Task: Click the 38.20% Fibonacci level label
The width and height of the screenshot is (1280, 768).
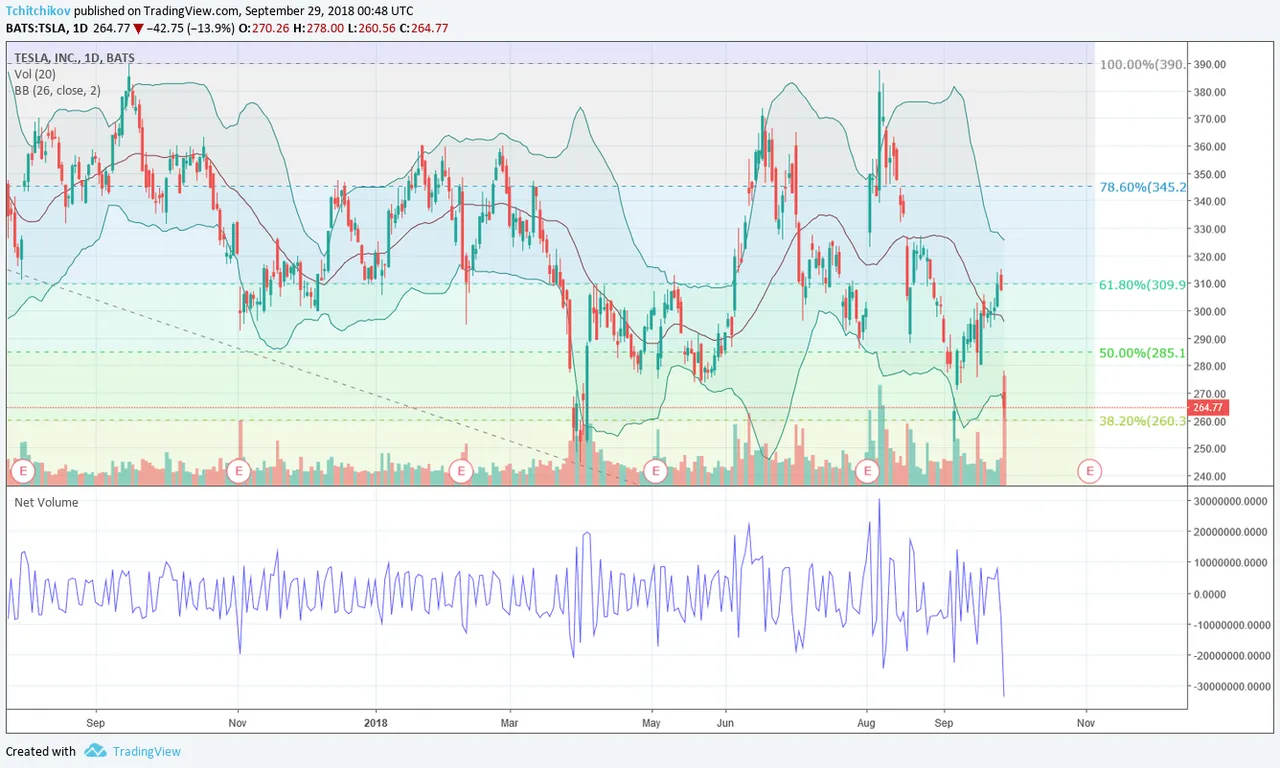Action: pos(1143,421)
